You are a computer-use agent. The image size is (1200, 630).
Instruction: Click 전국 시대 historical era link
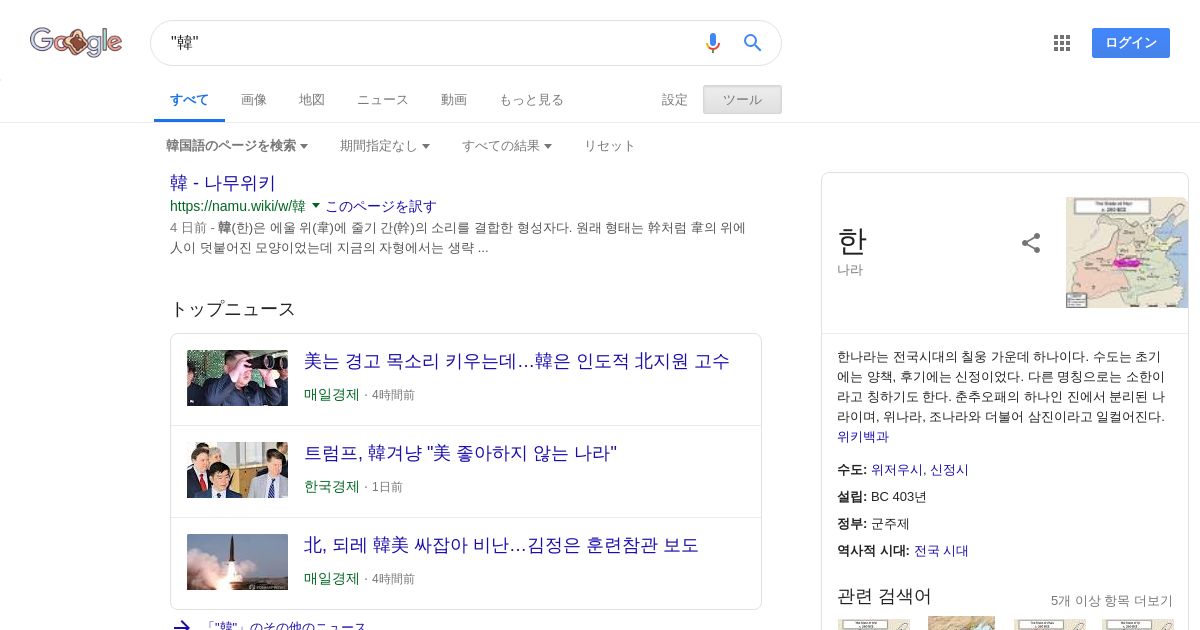click(x=941, y=551)
